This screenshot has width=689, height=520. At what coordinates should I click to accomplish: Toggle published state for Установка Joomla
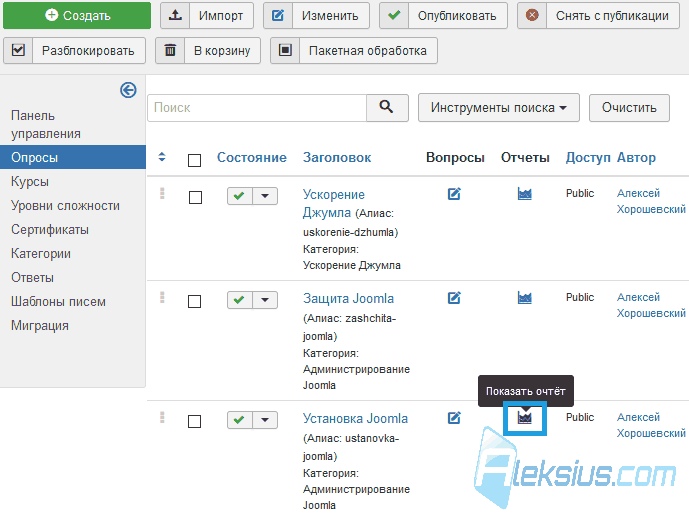coord(239,420)
